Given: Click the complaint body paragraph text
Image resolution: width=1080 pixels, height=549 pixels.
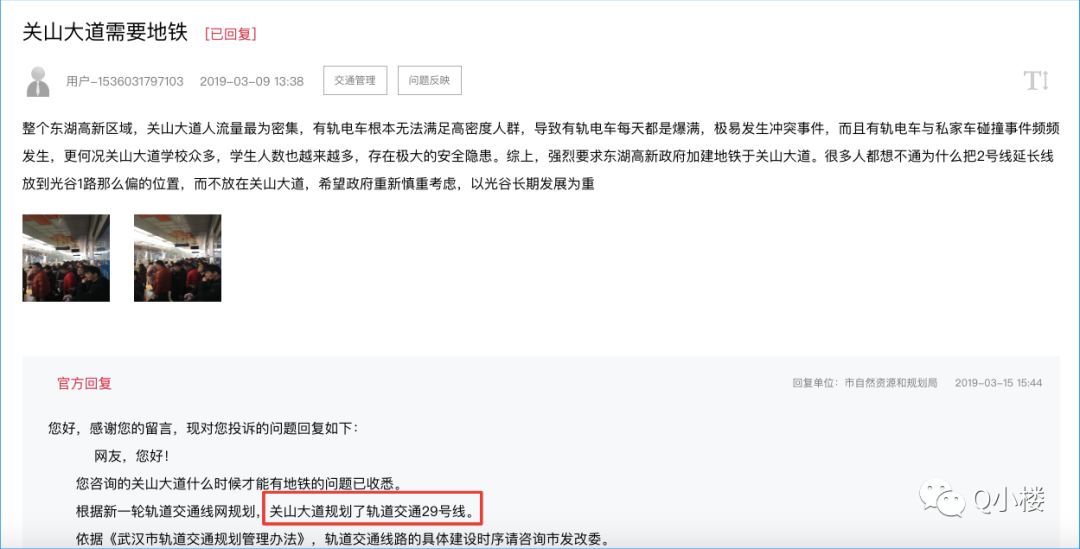Looking at the screenshot, I should click(x=541, y=156).
